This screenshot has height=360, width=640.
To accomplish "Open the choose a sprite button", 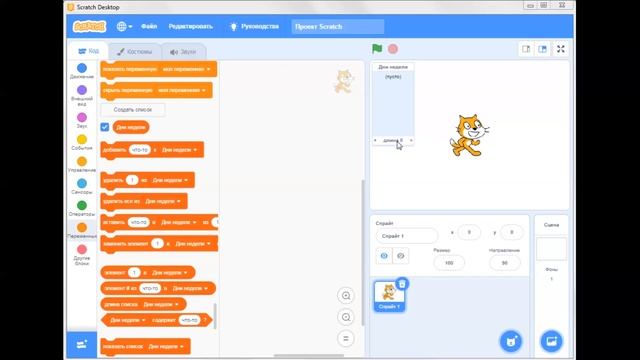I will coord(511,341).
